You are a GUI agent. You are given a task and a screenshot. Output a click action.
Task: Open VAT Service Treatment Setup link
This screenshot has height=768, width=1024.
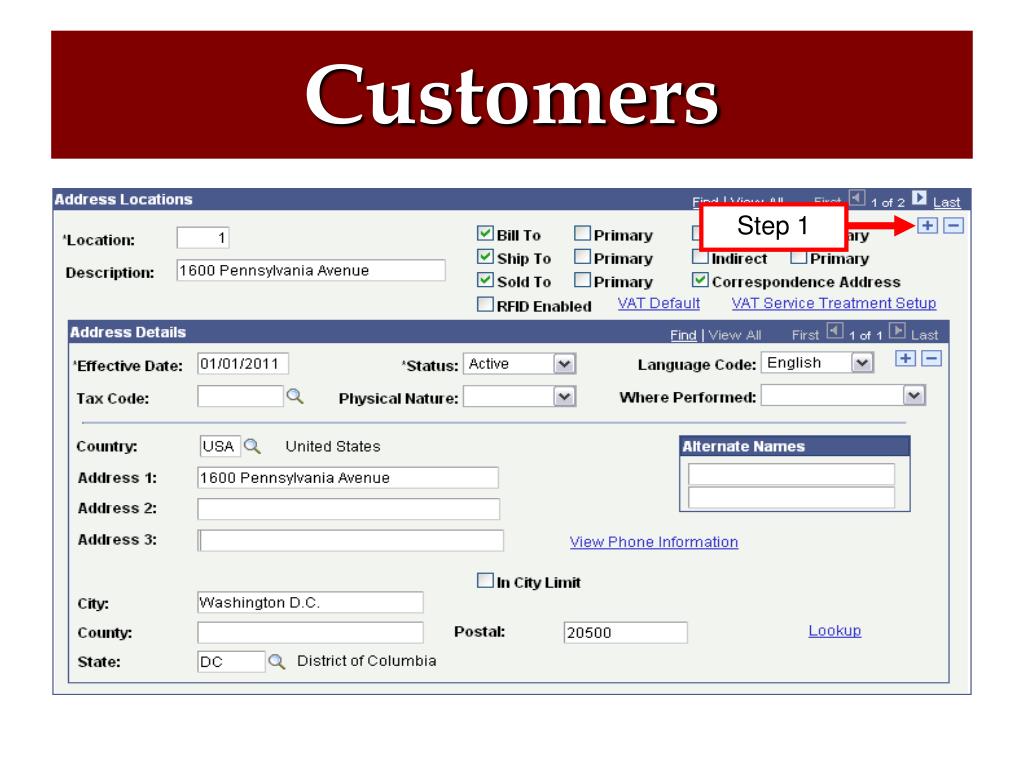[833, 303]
